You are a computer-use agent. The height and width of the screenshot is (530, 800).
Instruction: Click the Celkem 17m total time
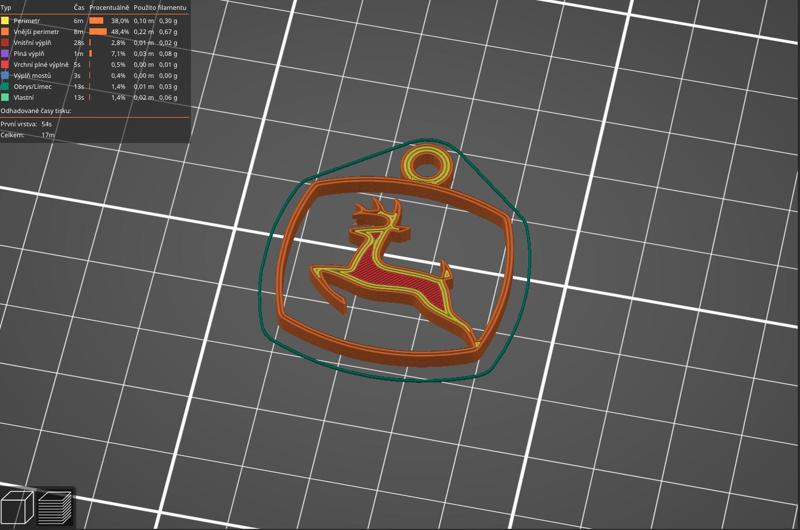(28, 135)
